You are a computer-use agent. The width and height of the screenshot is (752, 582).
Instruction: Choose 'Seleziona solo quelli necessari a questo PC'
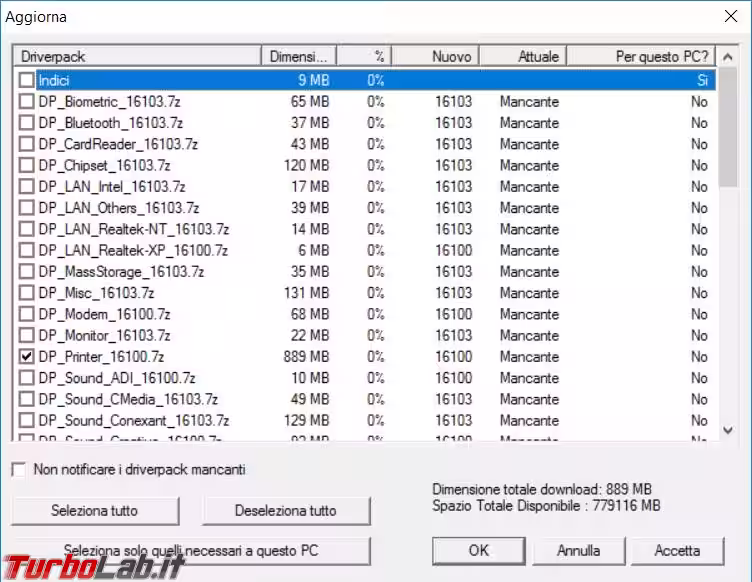[192, 550]
